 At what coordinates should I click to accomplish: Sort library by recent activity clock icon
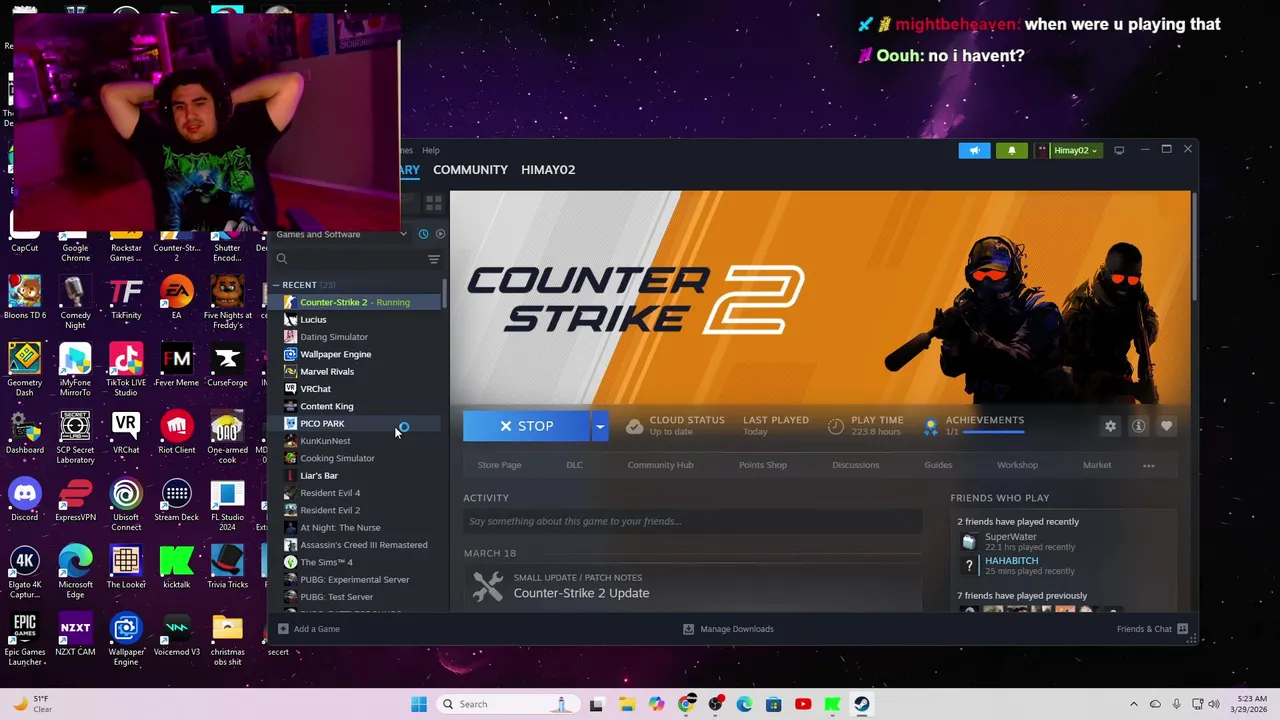click(423, 234)
